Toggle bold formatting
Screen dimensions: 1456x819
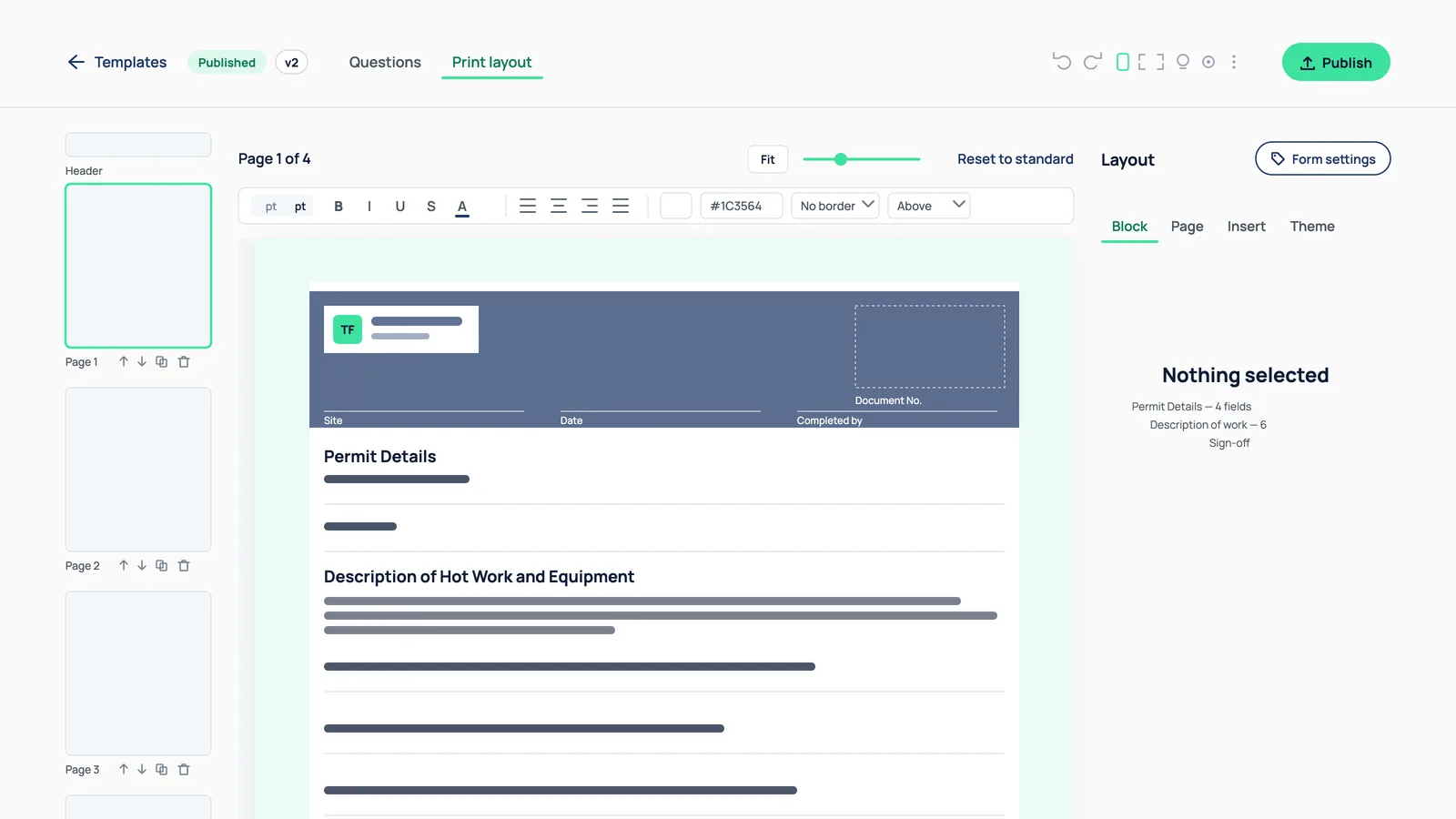(x=339, y=207)
